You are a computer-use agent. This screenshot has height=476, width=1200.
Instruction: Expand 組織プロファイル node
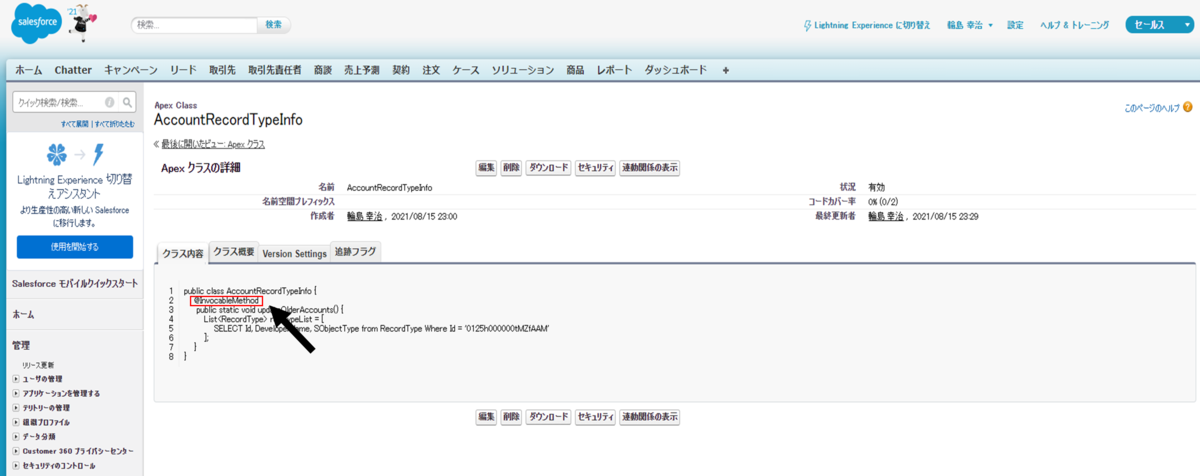[x=16, y=422]
